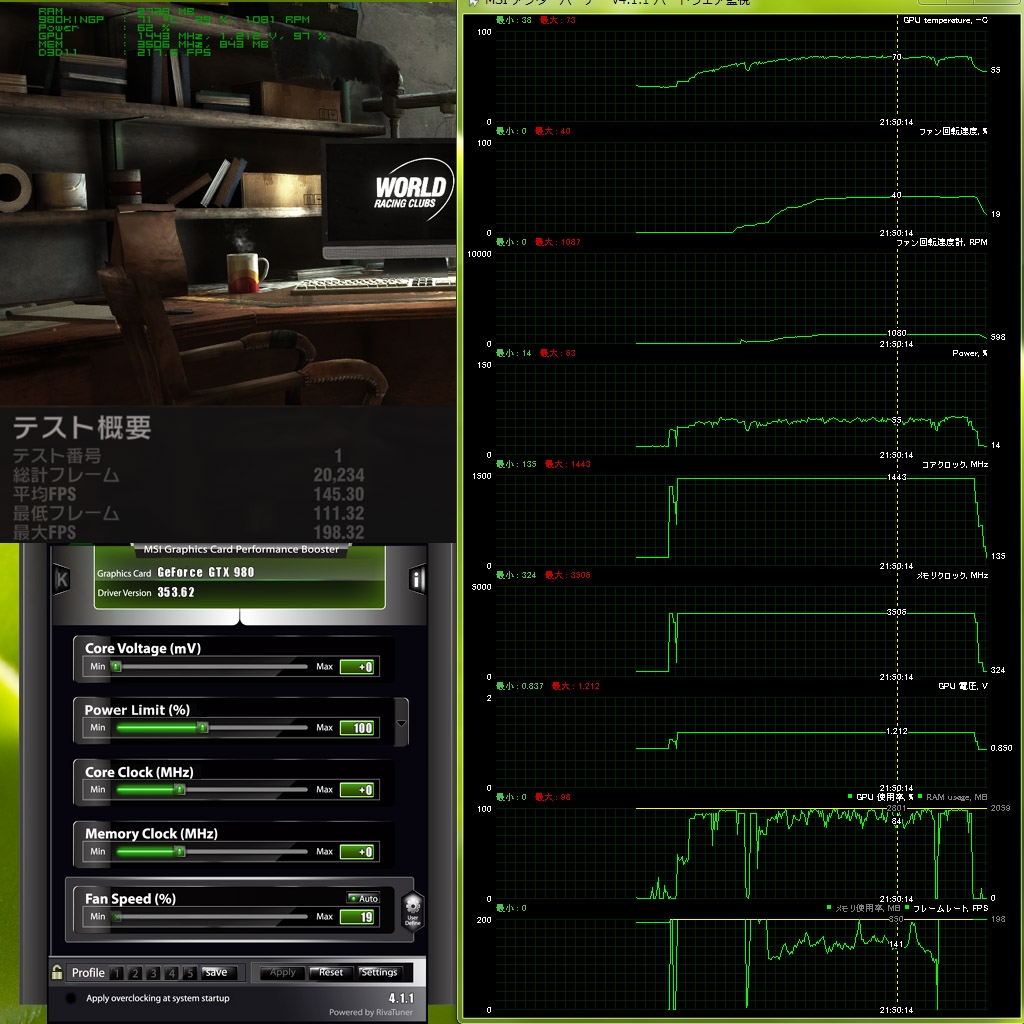Click the info 'i' button in Afterburner
This screenshot has width=1024, height=1024.
coord(417,579)
